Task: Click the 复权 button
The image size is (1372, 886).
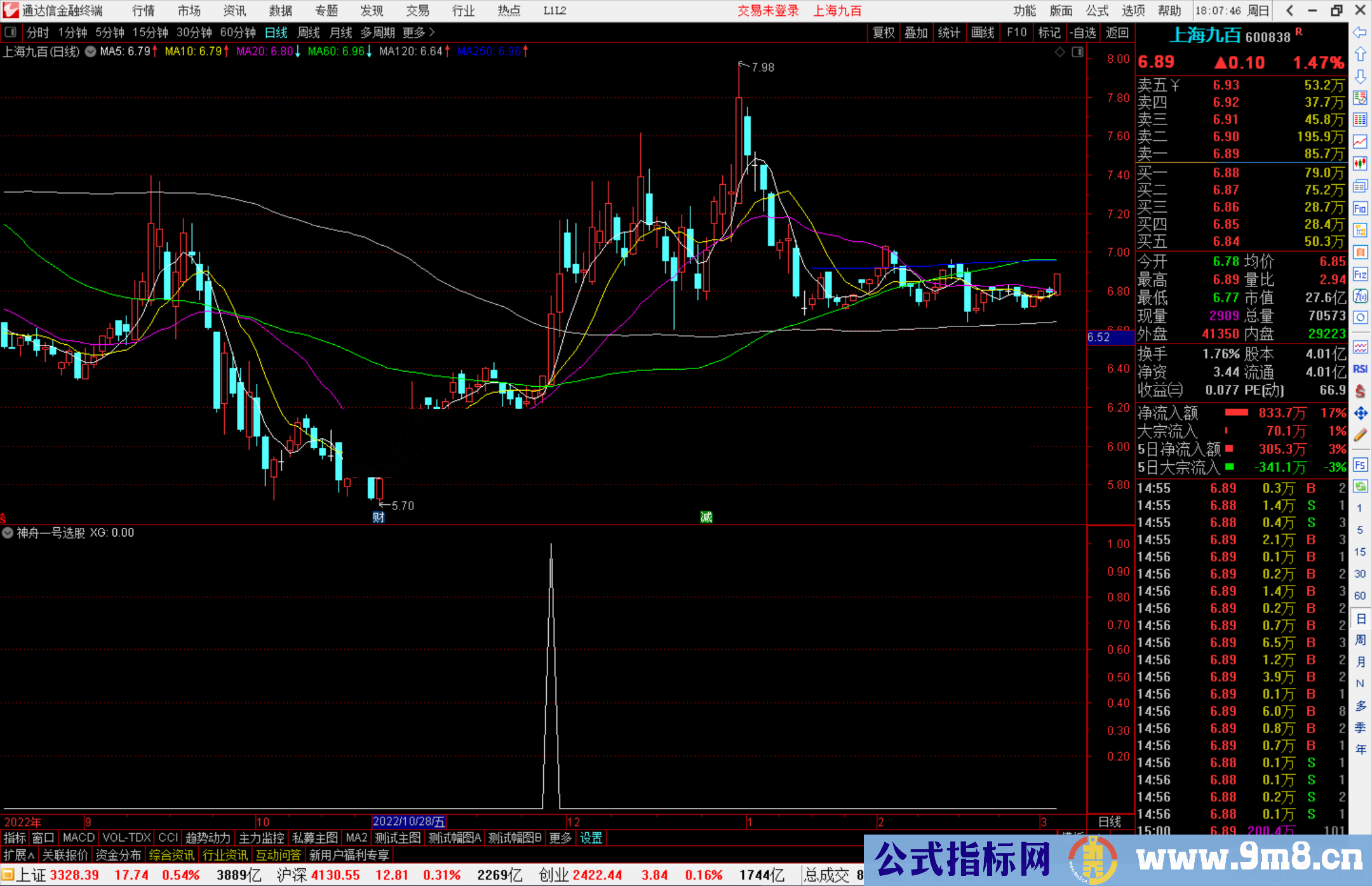Action: point(884,32)
